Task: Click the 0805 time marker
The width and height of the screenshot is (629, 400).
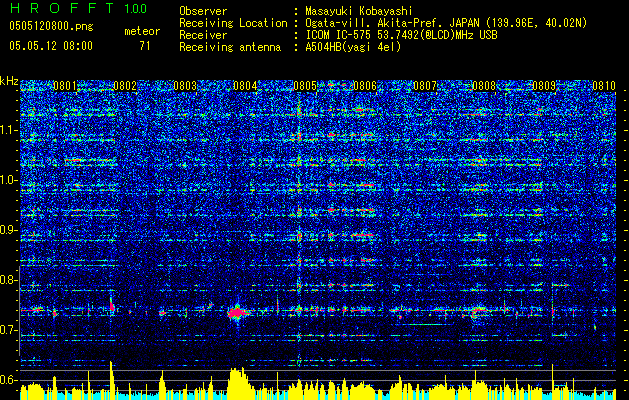Action: coord(305,86)
